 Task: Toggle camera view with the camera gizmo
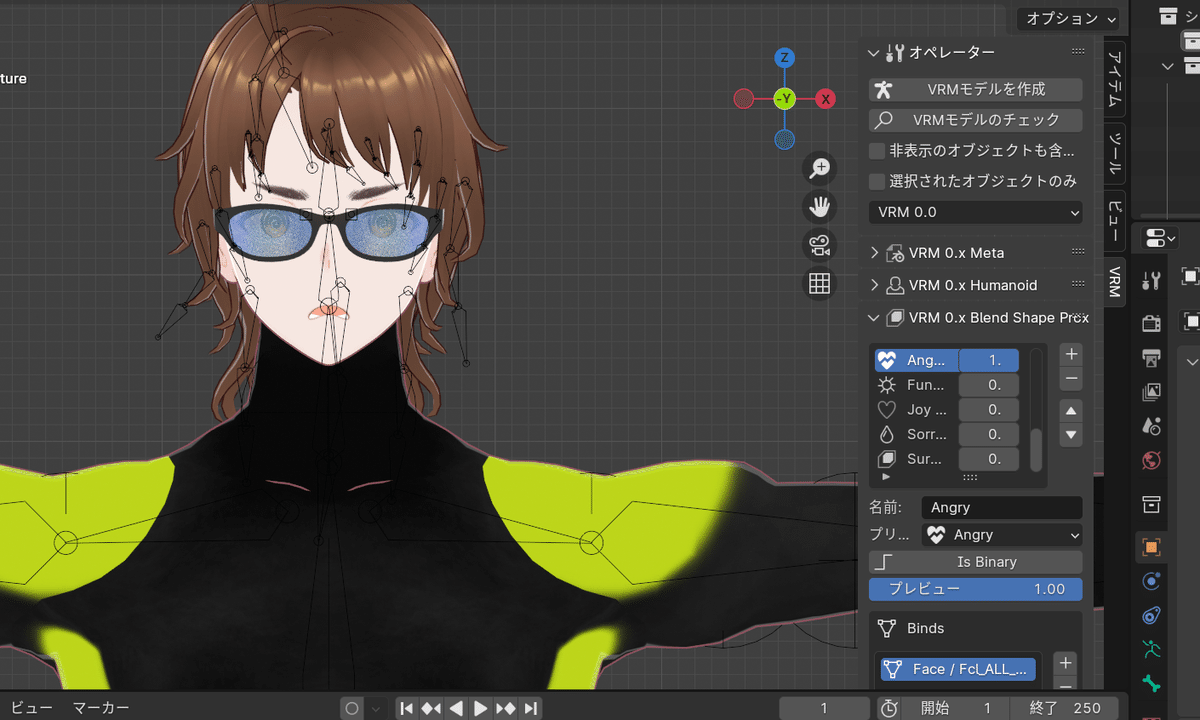[820, 245]
